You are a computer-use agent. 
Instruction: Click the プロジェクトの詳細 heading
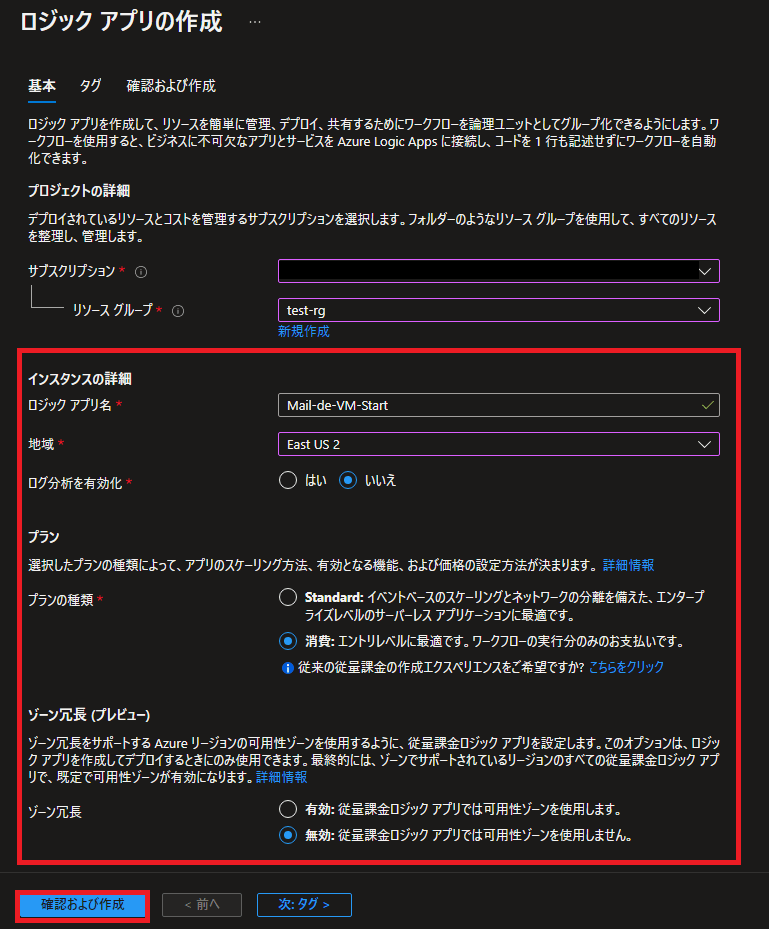(x=79, y=191)
